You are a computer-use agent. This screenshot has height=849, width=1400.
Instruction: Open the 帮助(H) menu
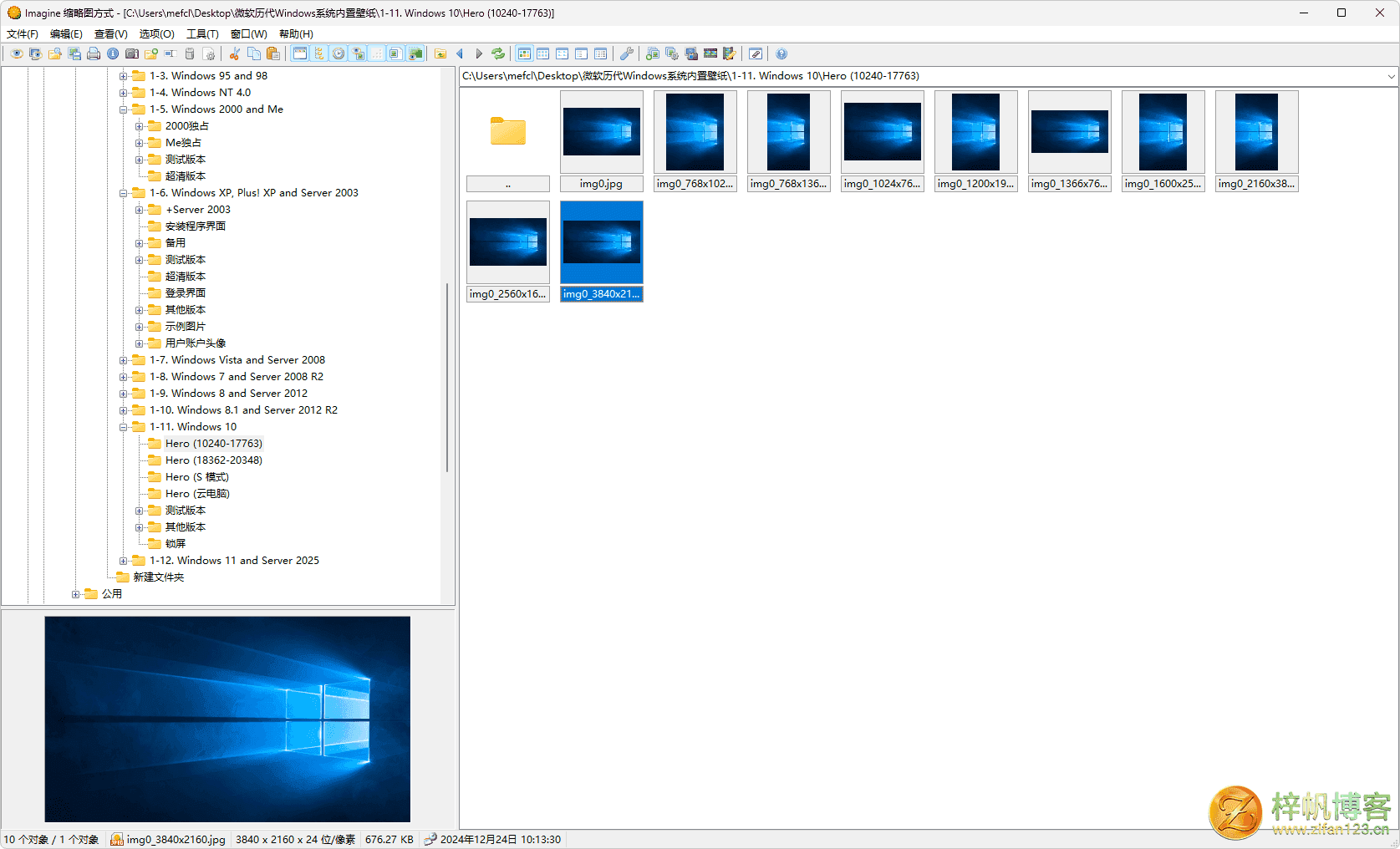(296, 34)
